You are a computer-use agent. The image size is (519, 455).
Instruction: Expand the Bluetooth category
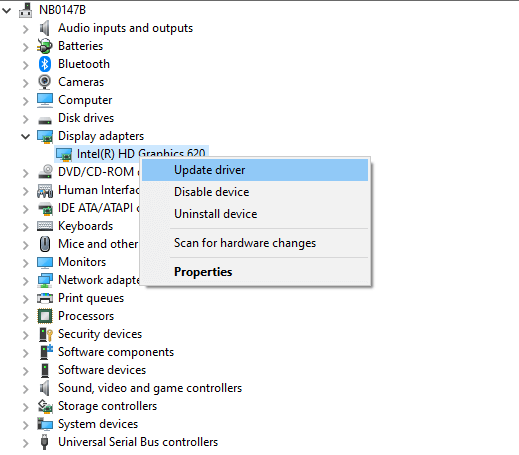(x=25, y=65)
